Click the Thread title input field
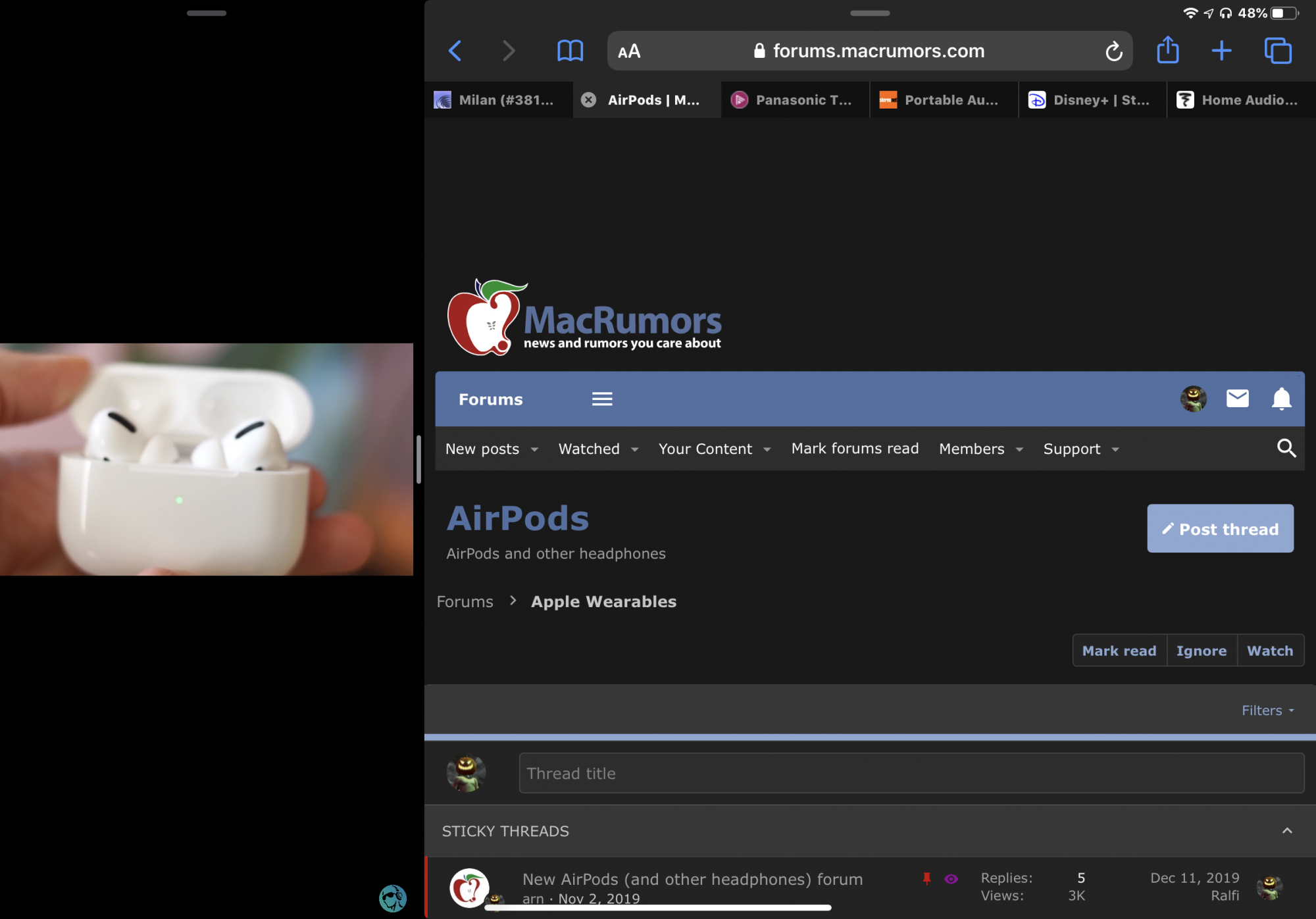The image size is (1316, 919). [911, 774]
